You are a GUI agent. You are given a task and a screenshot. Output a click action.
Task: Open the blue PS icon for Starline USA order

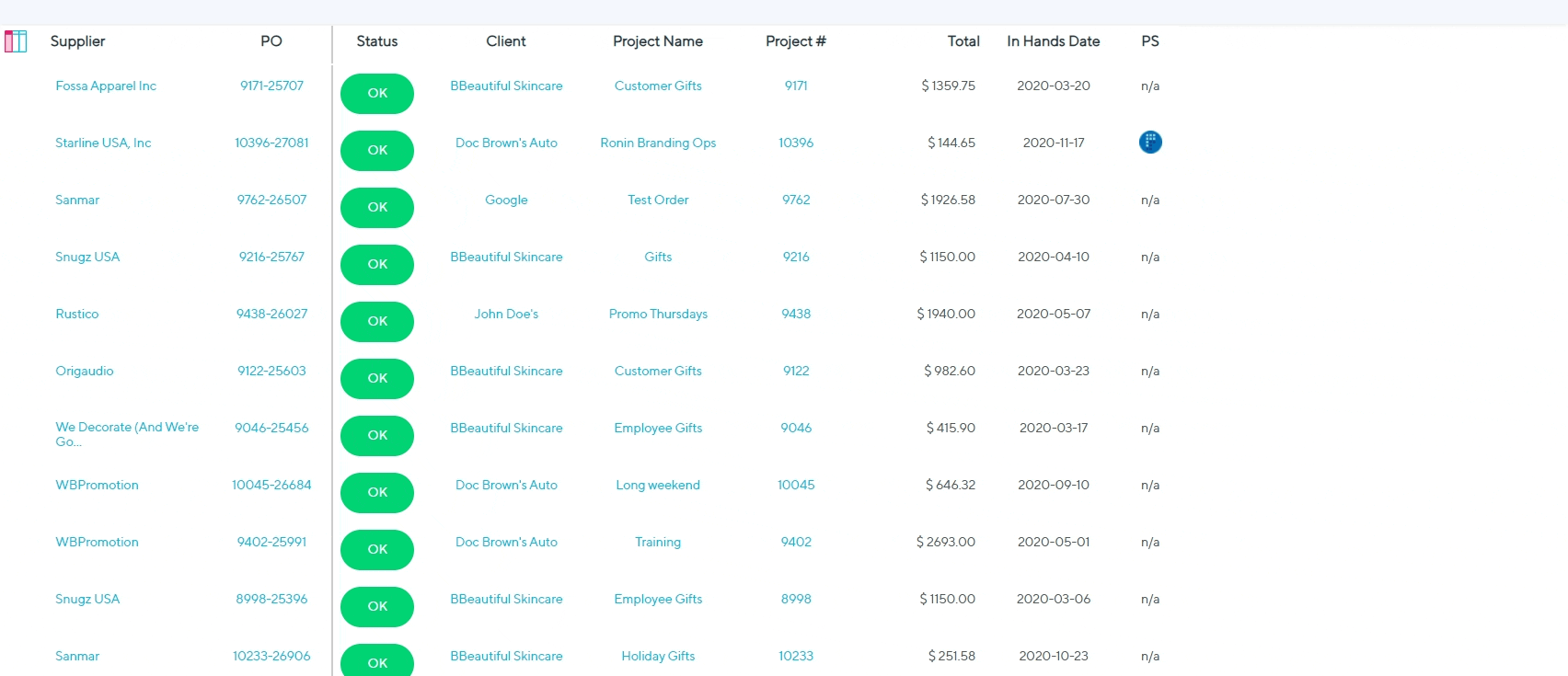click(x=1150, y=142)
